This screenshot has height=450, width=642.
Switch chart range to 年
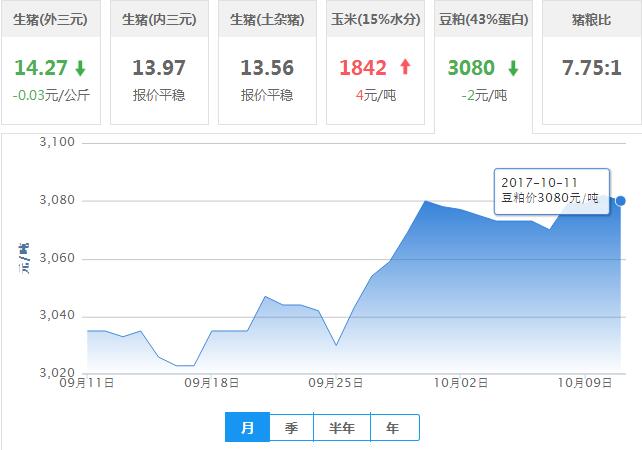coord(395,427)
